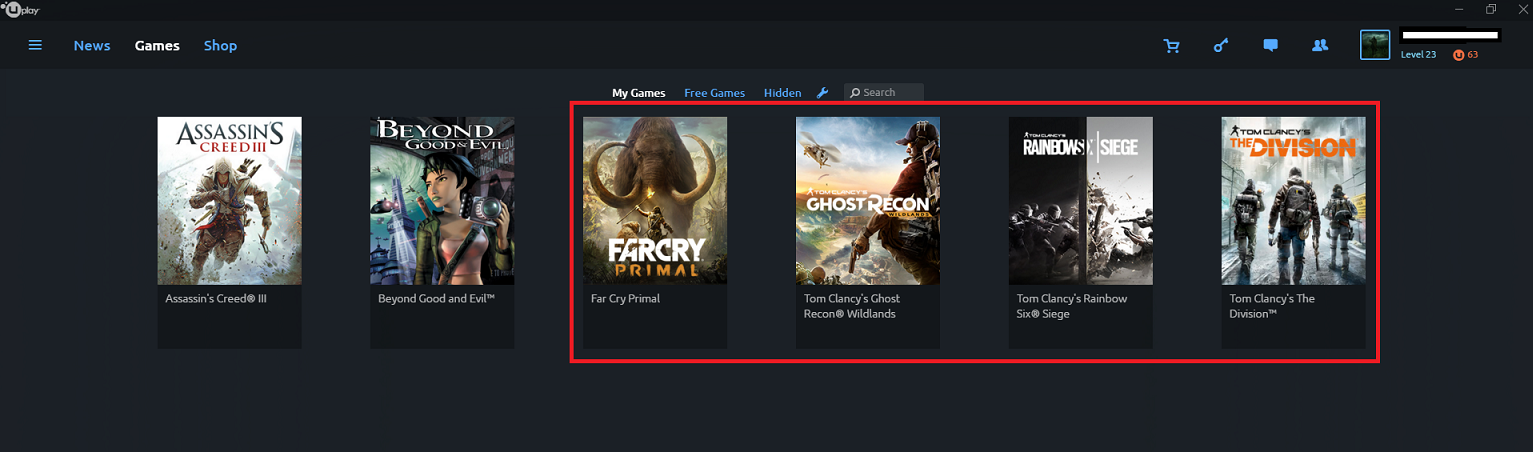
Task: Open the hamburger menu icon
Action: 35,45
